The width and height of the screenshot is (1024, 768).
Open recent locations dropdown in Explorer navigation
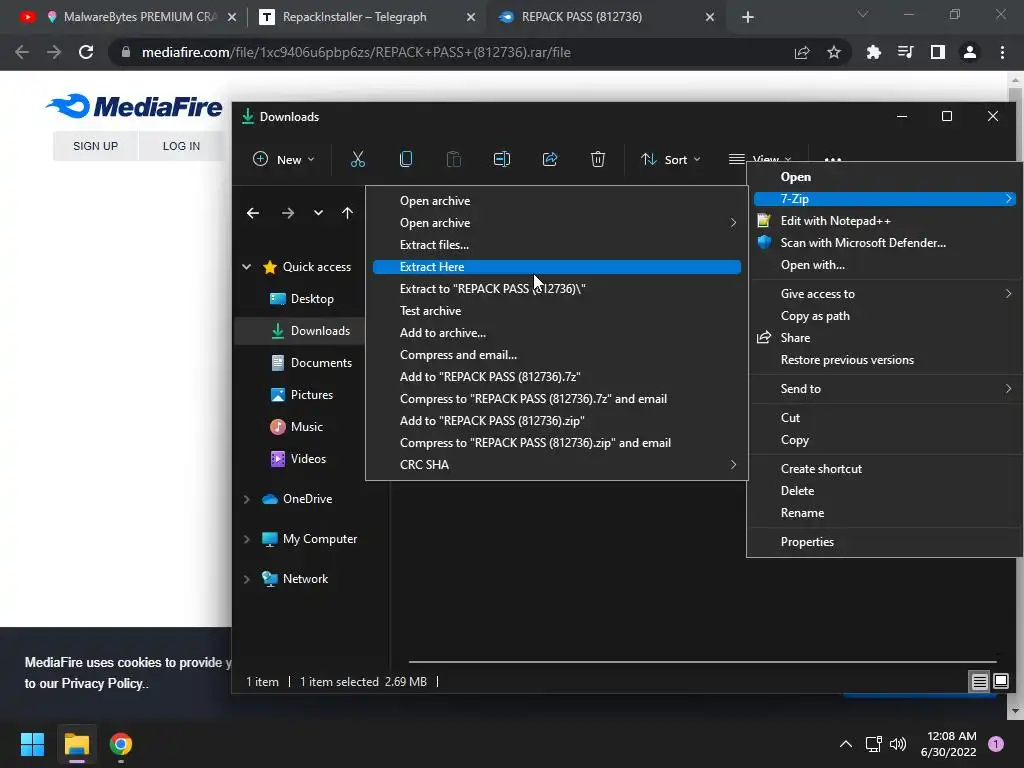click(318, 213)
